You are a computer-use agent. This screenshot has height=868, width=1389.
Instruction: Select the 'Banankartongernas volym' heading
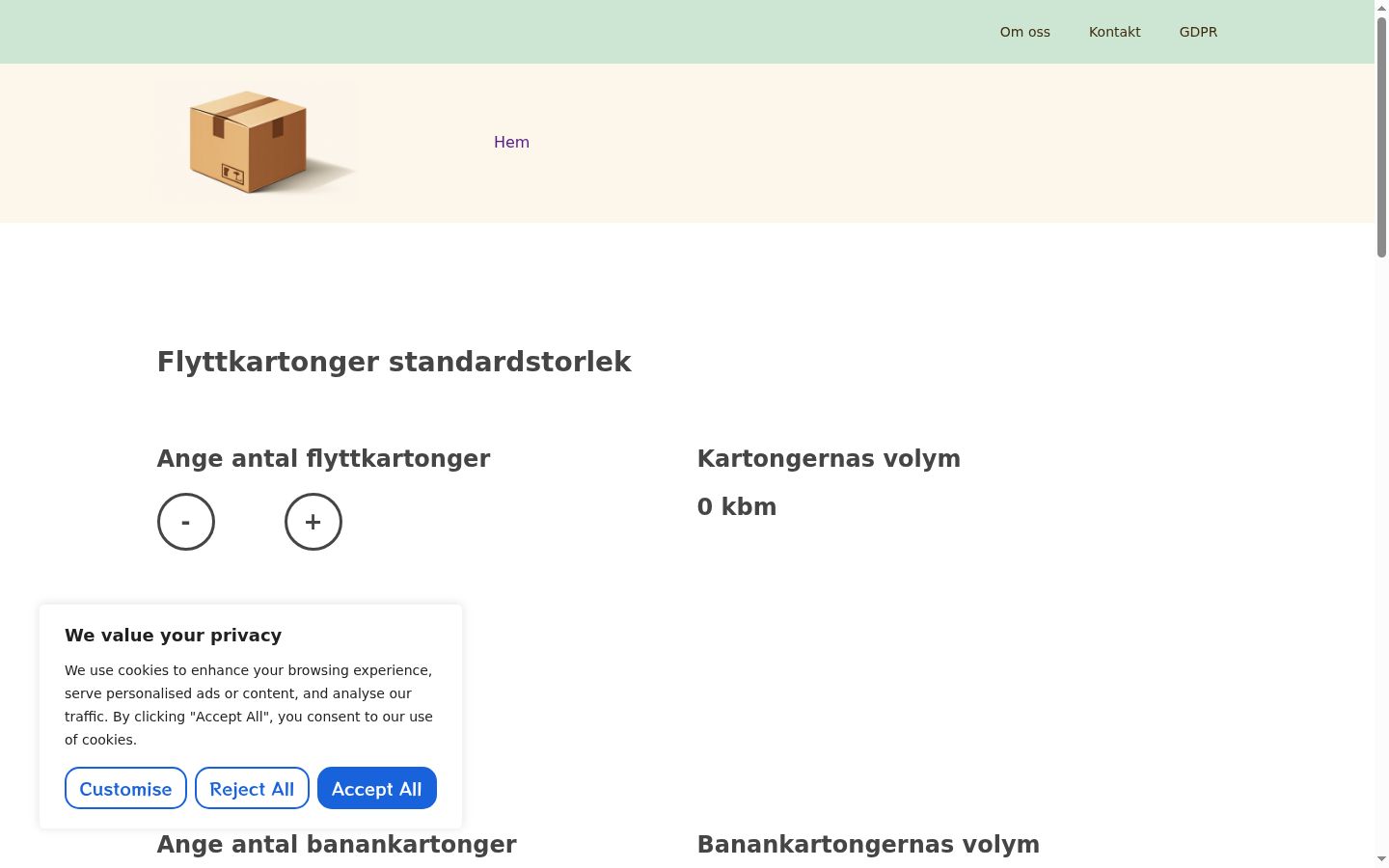(868, 844)
